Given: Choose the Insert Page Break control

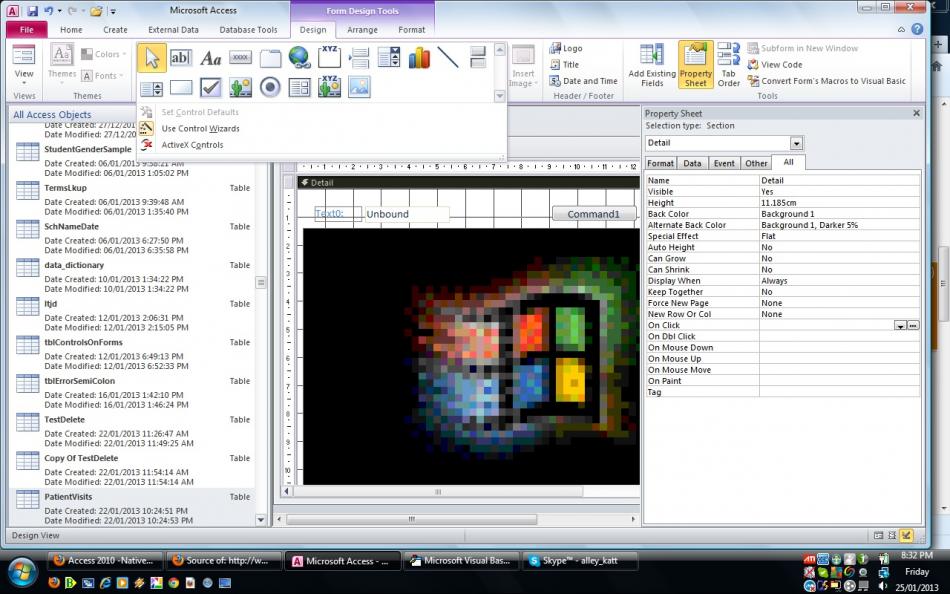Looking at the screenshot, I should [359, 58].
